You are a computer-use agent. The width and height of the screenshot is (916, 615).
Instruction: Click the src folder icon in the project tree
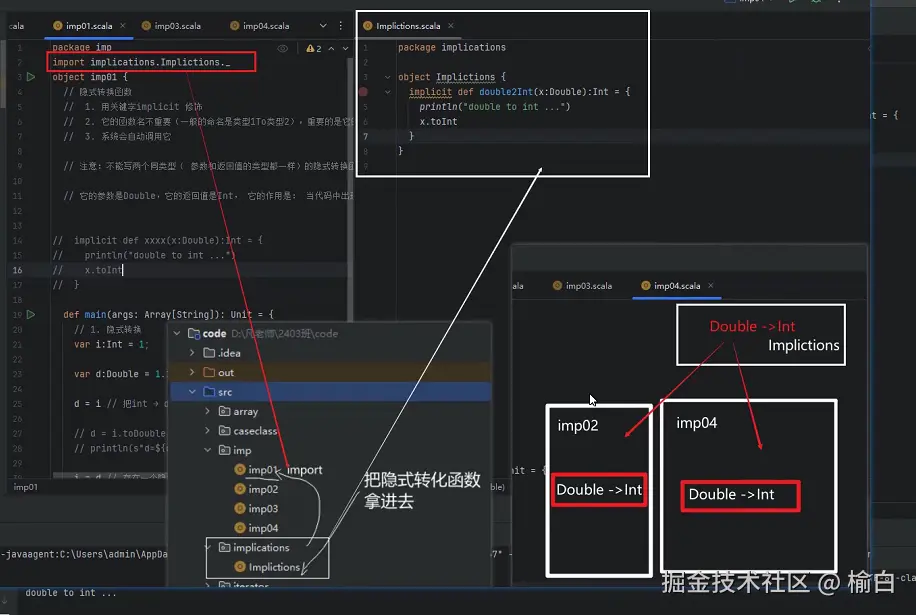click(208, 391)
